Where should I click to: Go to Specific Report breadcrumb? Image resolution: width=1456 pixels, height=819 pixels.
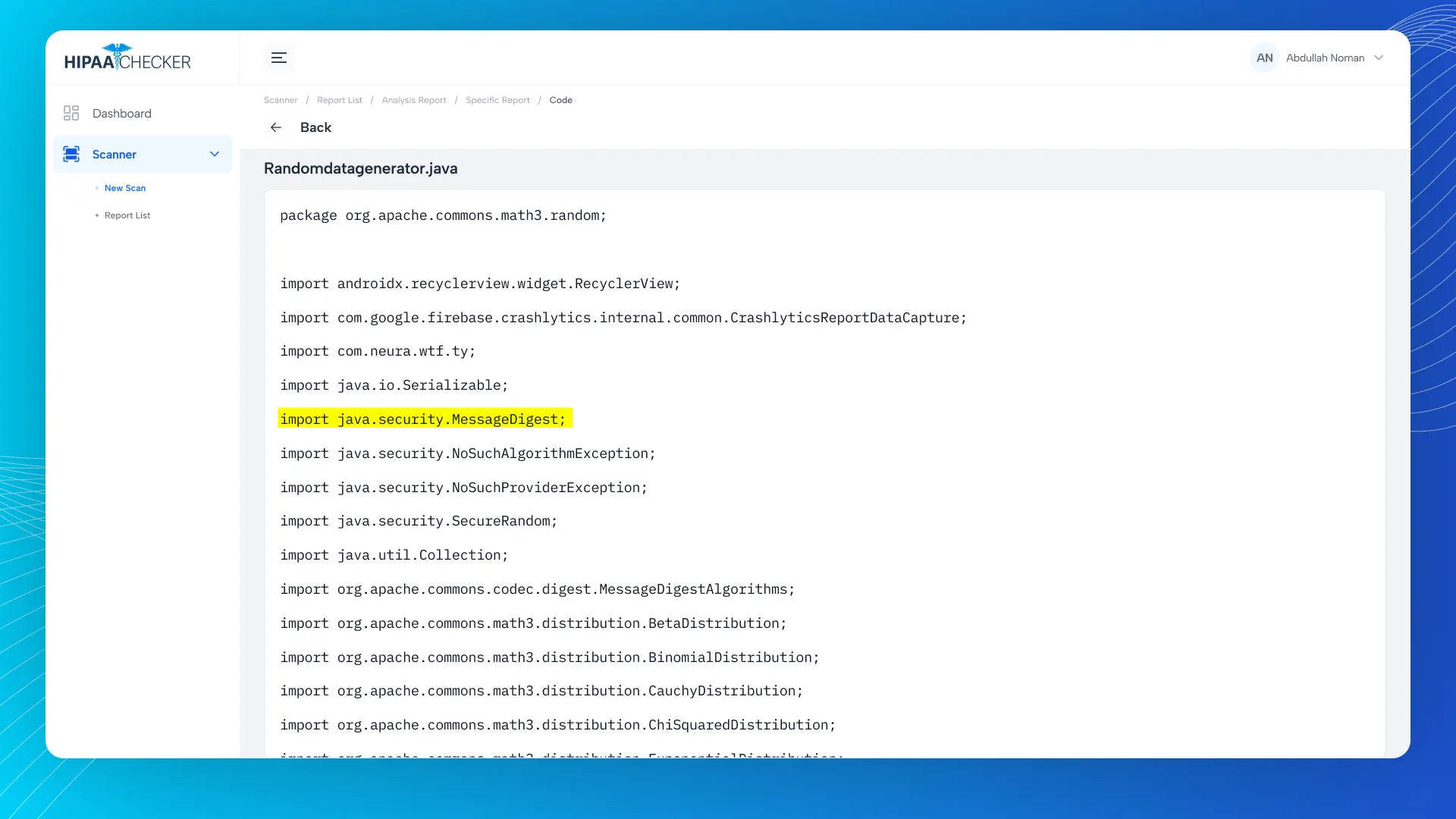click(497, 100)
